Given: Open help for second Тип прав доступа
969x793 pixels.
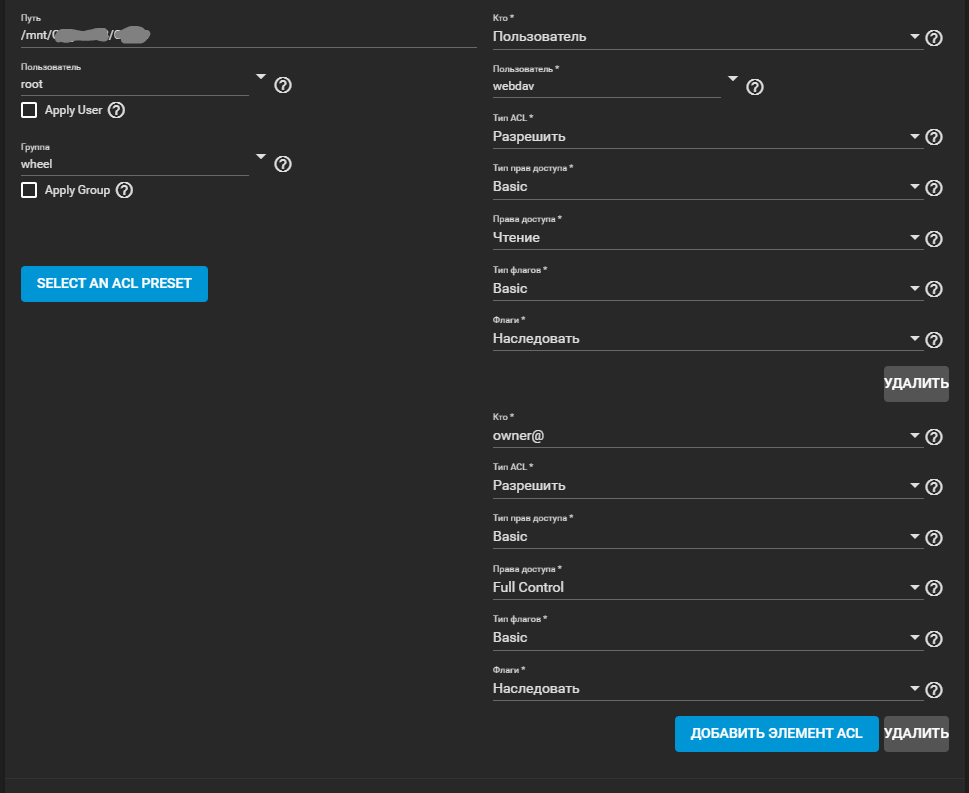Looking at the screenshot, I should 934,537.
